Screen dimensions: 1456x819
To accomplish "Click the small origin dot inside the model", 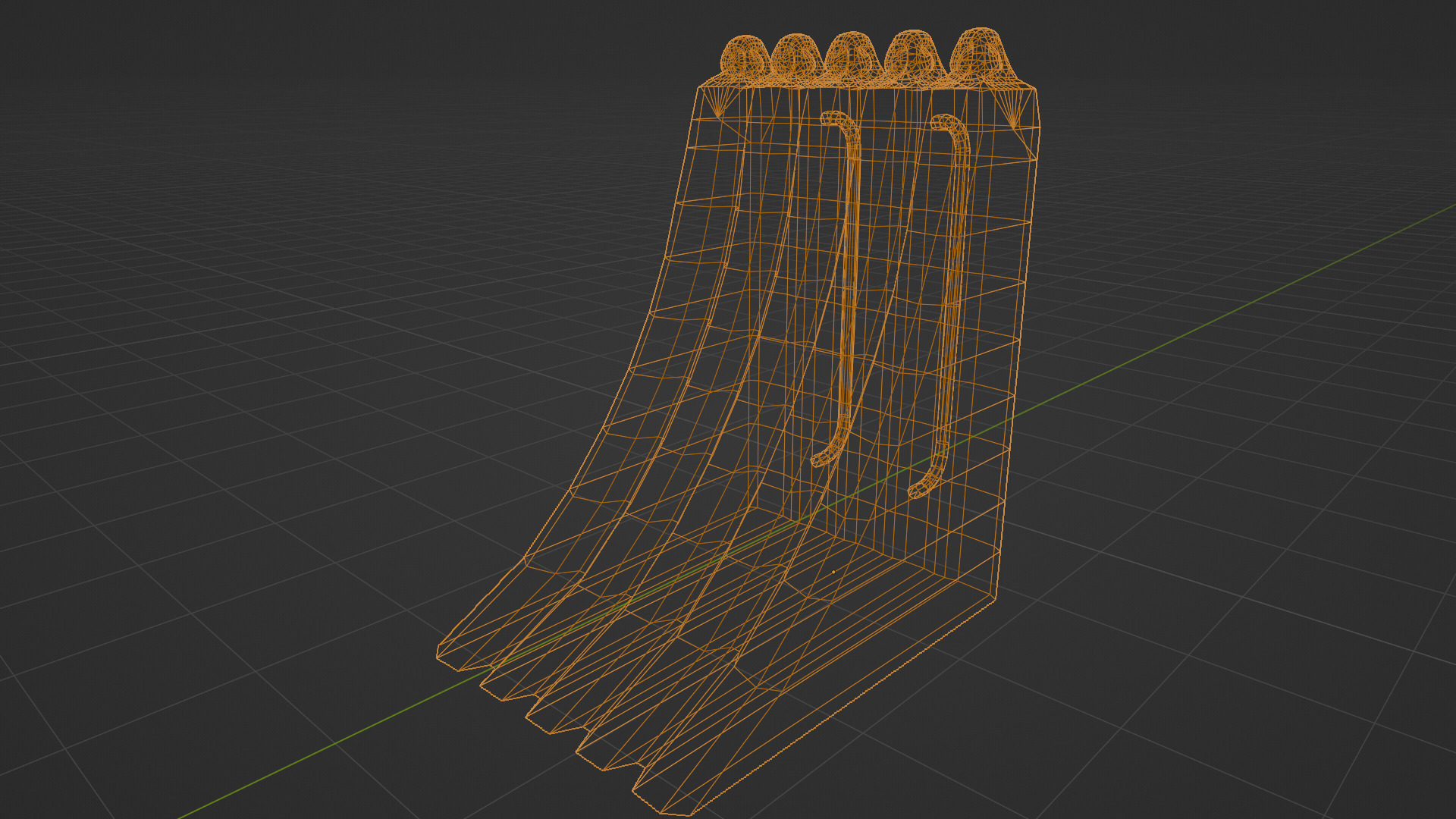I will [833, 572].
